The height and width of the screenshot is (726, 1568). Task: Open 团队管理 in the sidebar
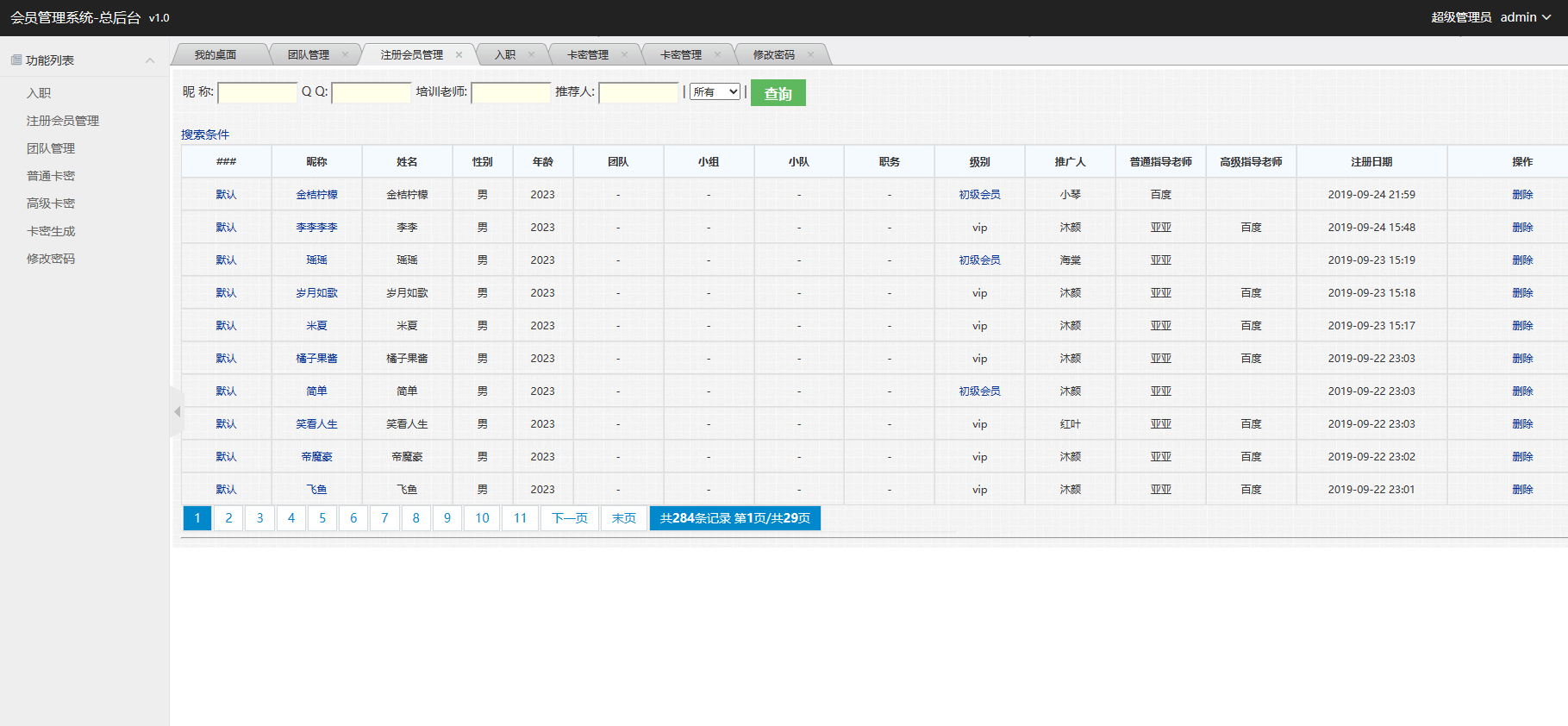coord(51,148)
